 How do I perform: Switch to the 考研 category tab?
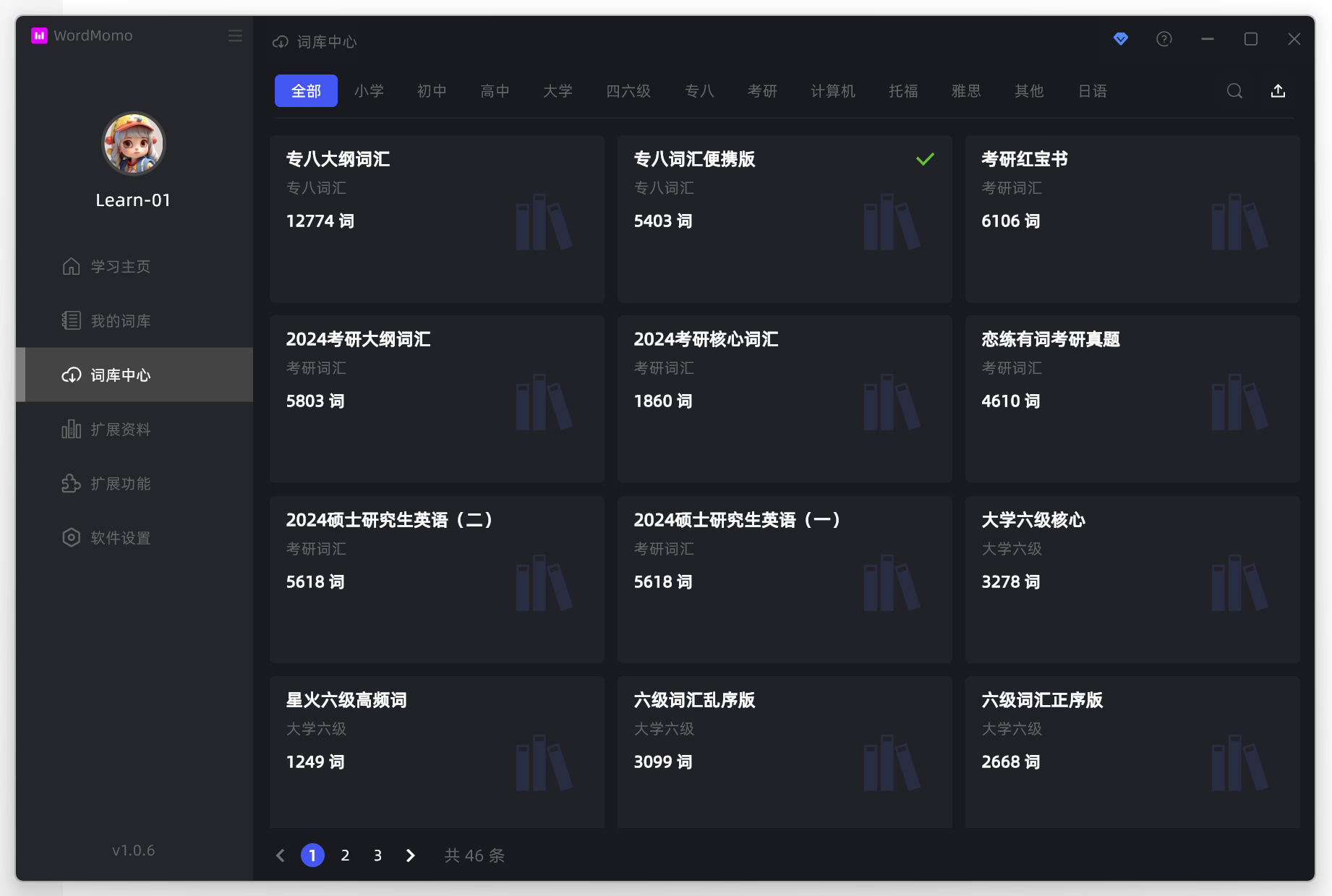[x=761, y=91]
